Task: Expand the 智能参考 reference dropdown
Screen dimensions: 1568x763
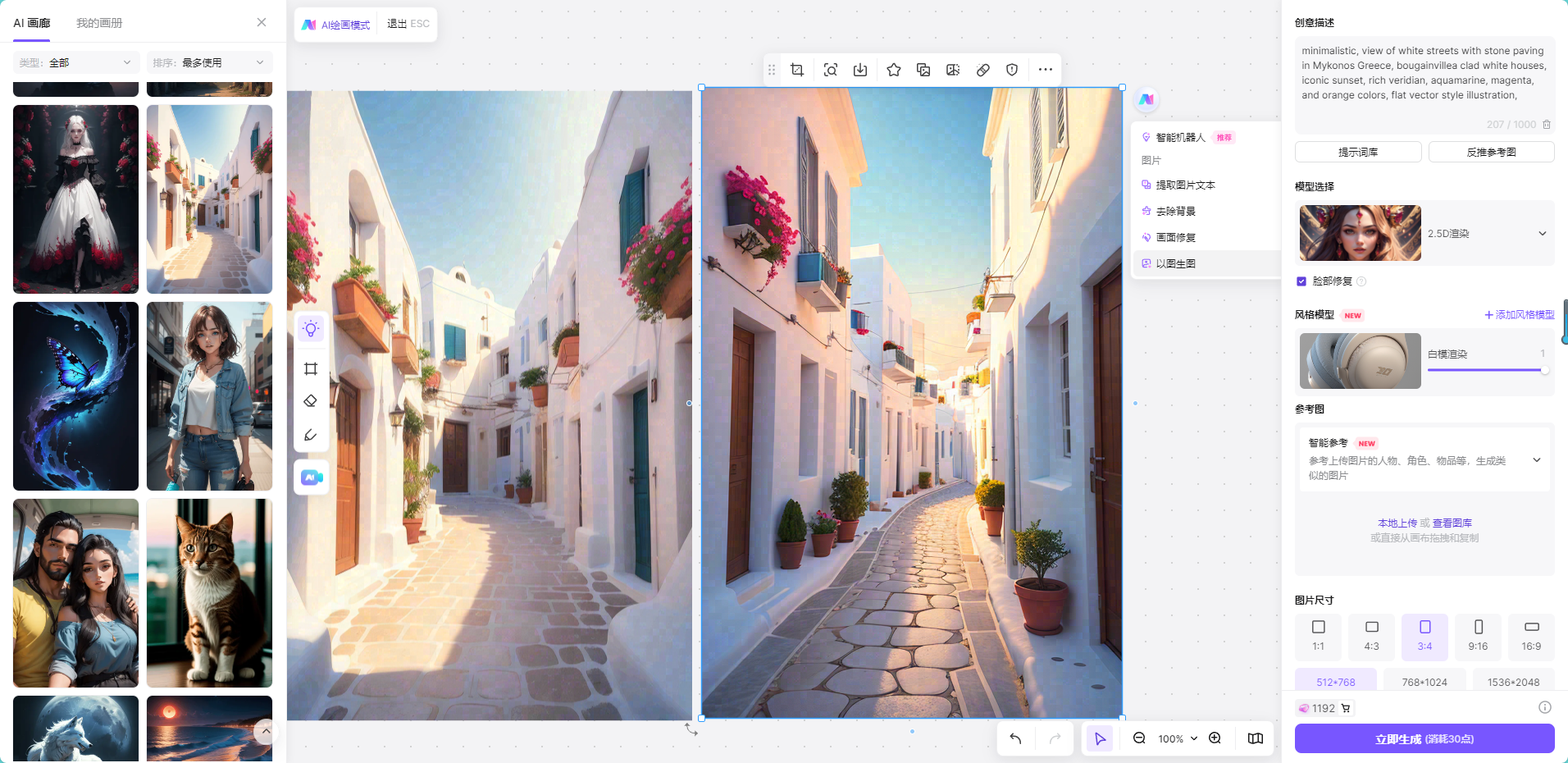Action: click(1536, 460)
